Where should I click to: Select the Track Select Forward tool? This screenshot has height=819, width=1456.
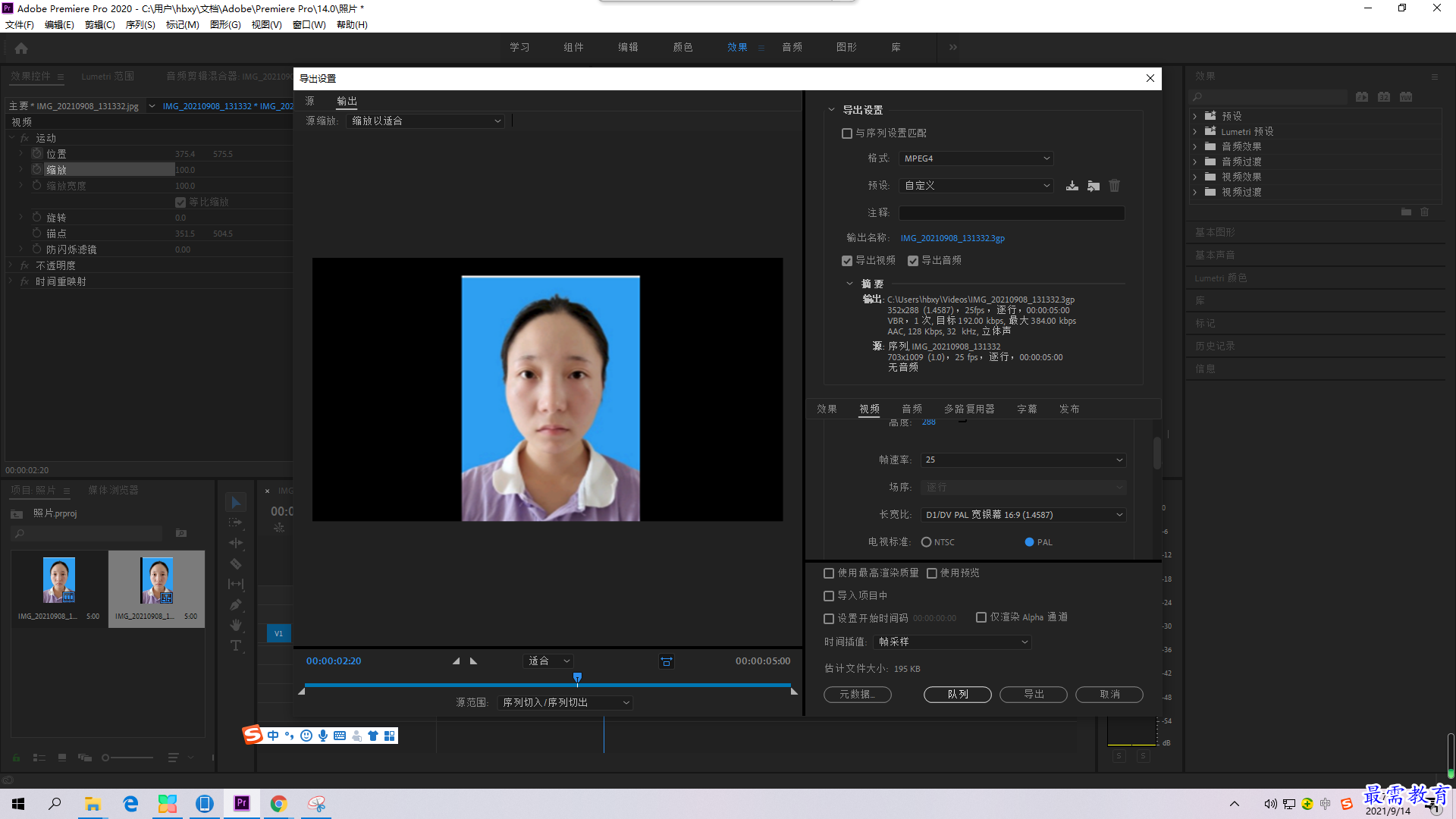click(236, 522)
